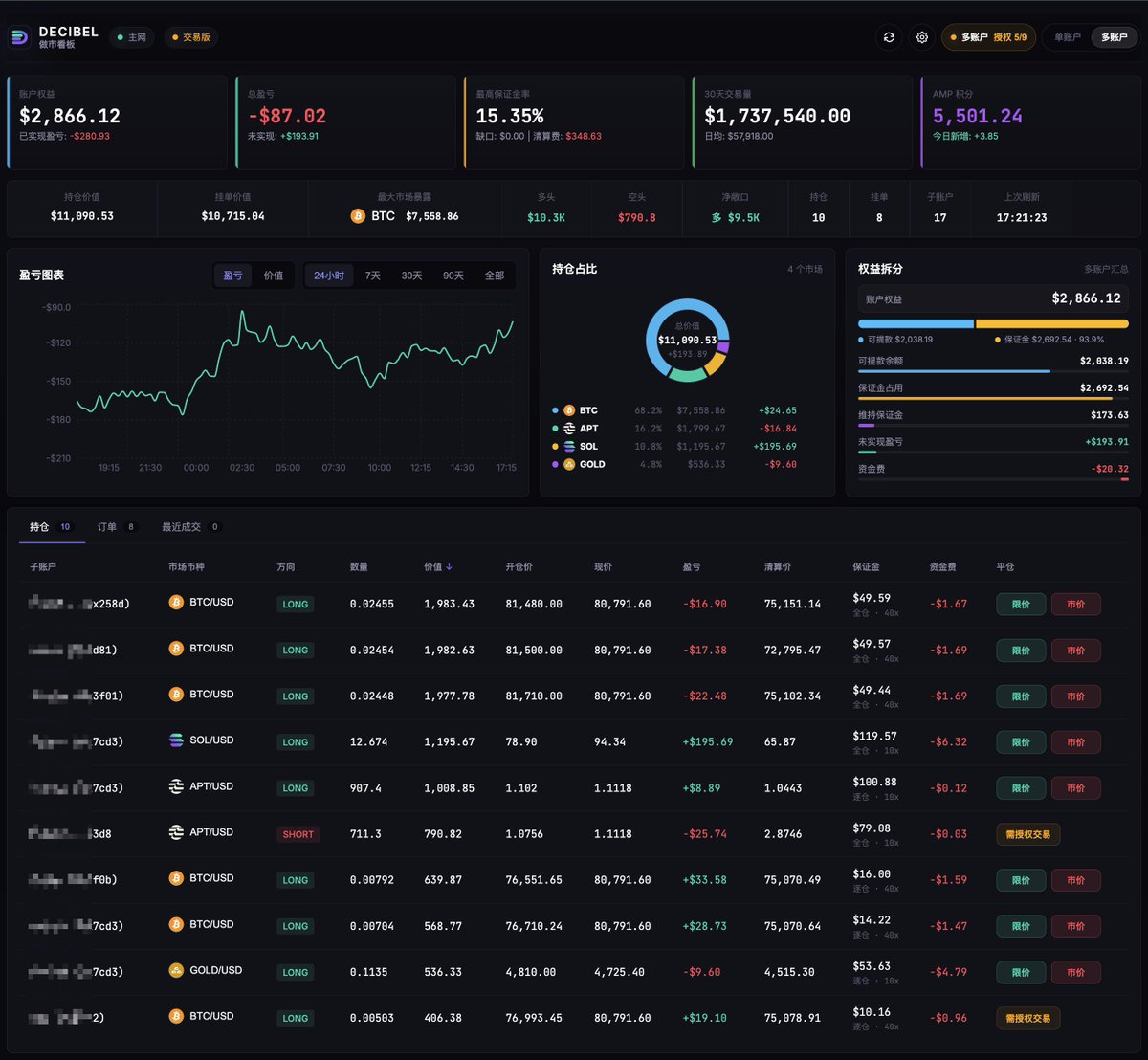Click 限价 for the 81,480.00 BTC position
This screenshot has width=1148, height=1060.
click(1021, 605)
